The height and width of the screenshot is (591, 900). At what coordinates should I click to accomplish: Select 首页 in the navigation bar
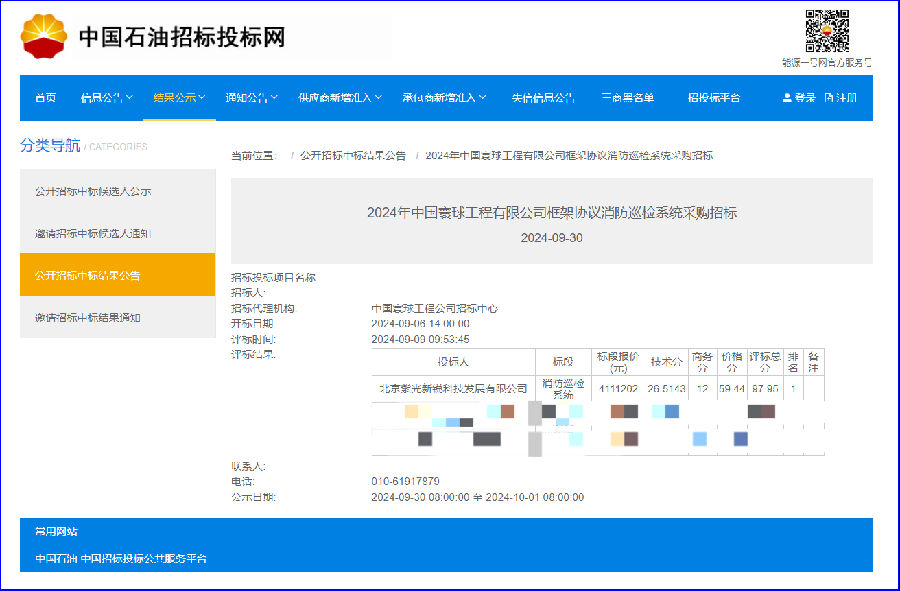coord(42,97)
